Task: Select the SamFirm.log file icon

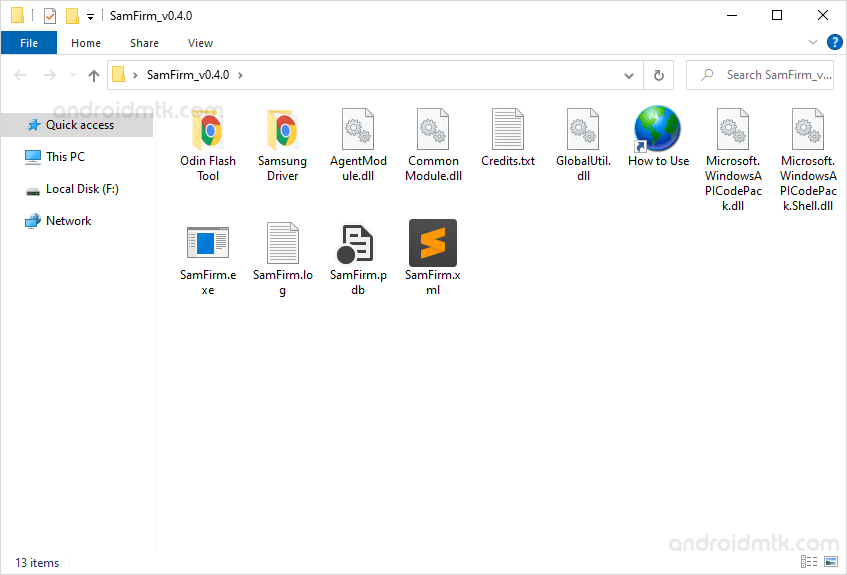Action: (283, 243)
